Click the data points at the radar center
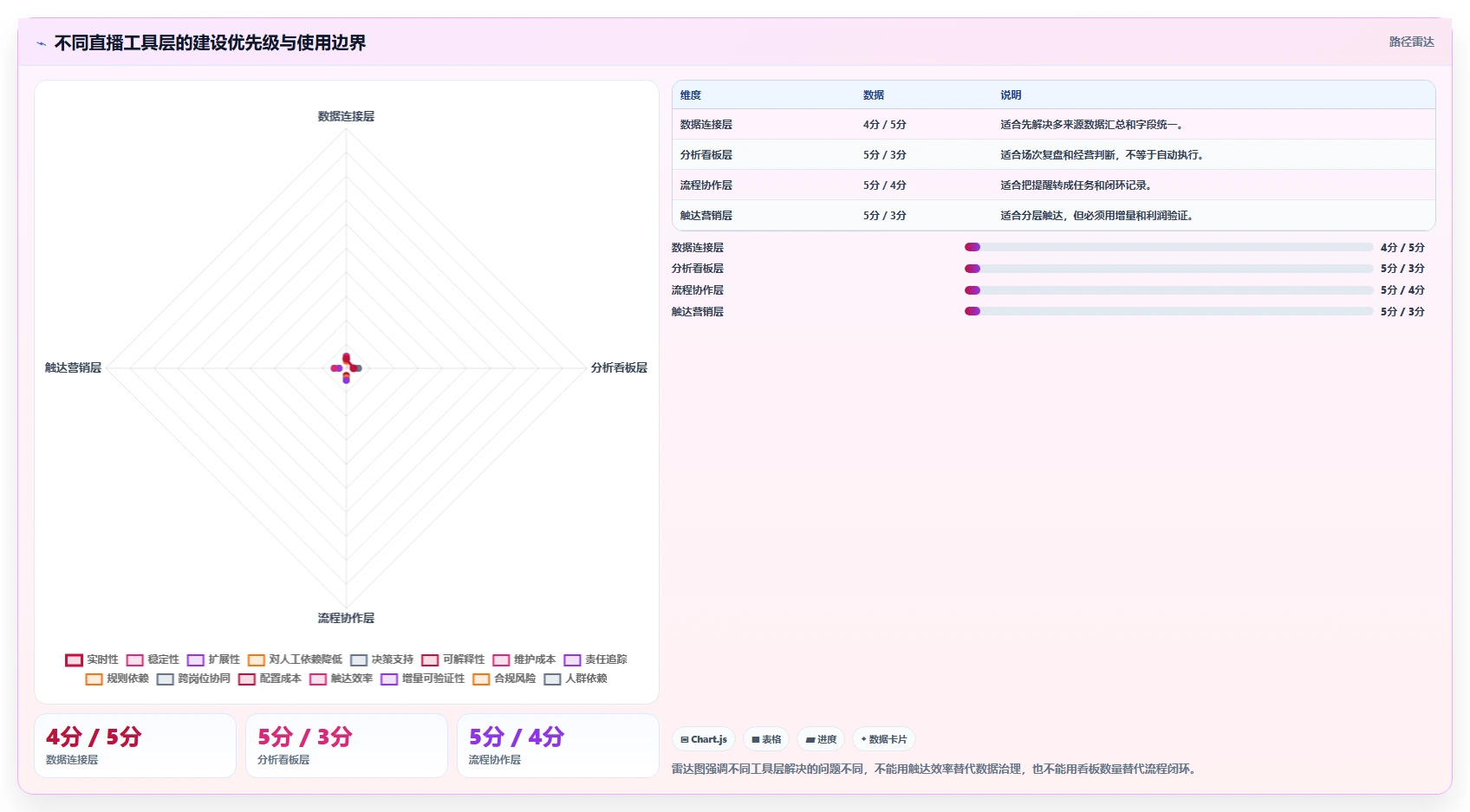1470x812 pixels. coord(346,368)
